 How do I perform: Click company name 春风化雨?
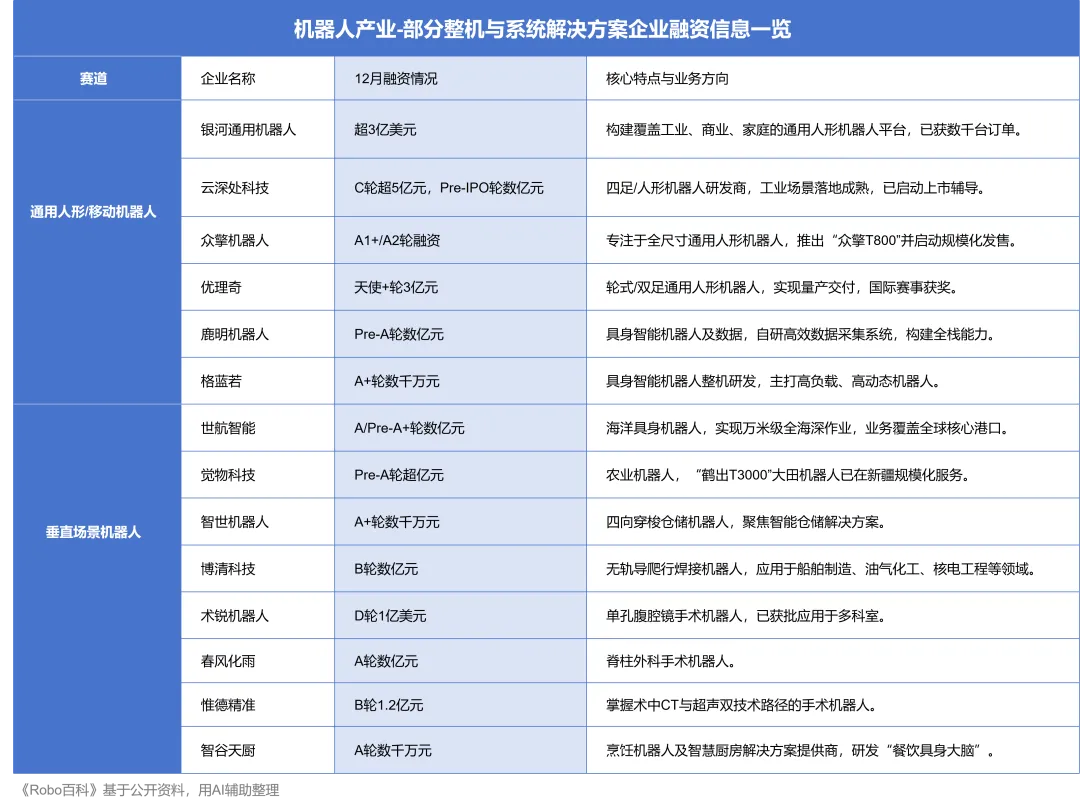228,661
